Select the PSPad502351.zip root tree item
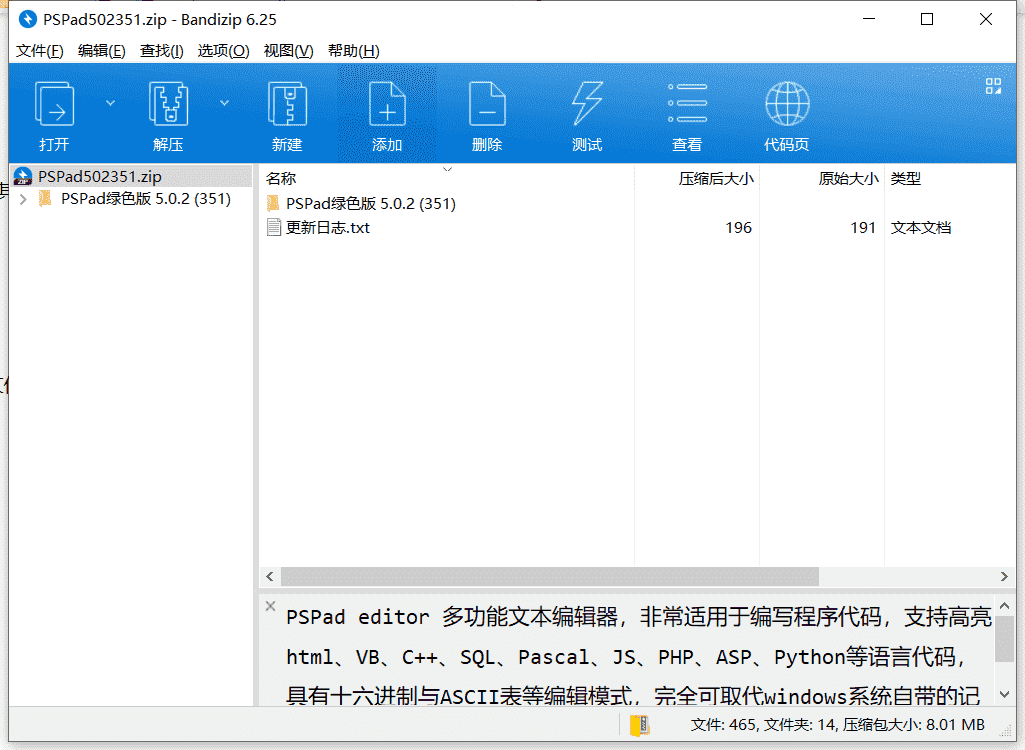Screen dimensions: 1025x750 (131, 177)
